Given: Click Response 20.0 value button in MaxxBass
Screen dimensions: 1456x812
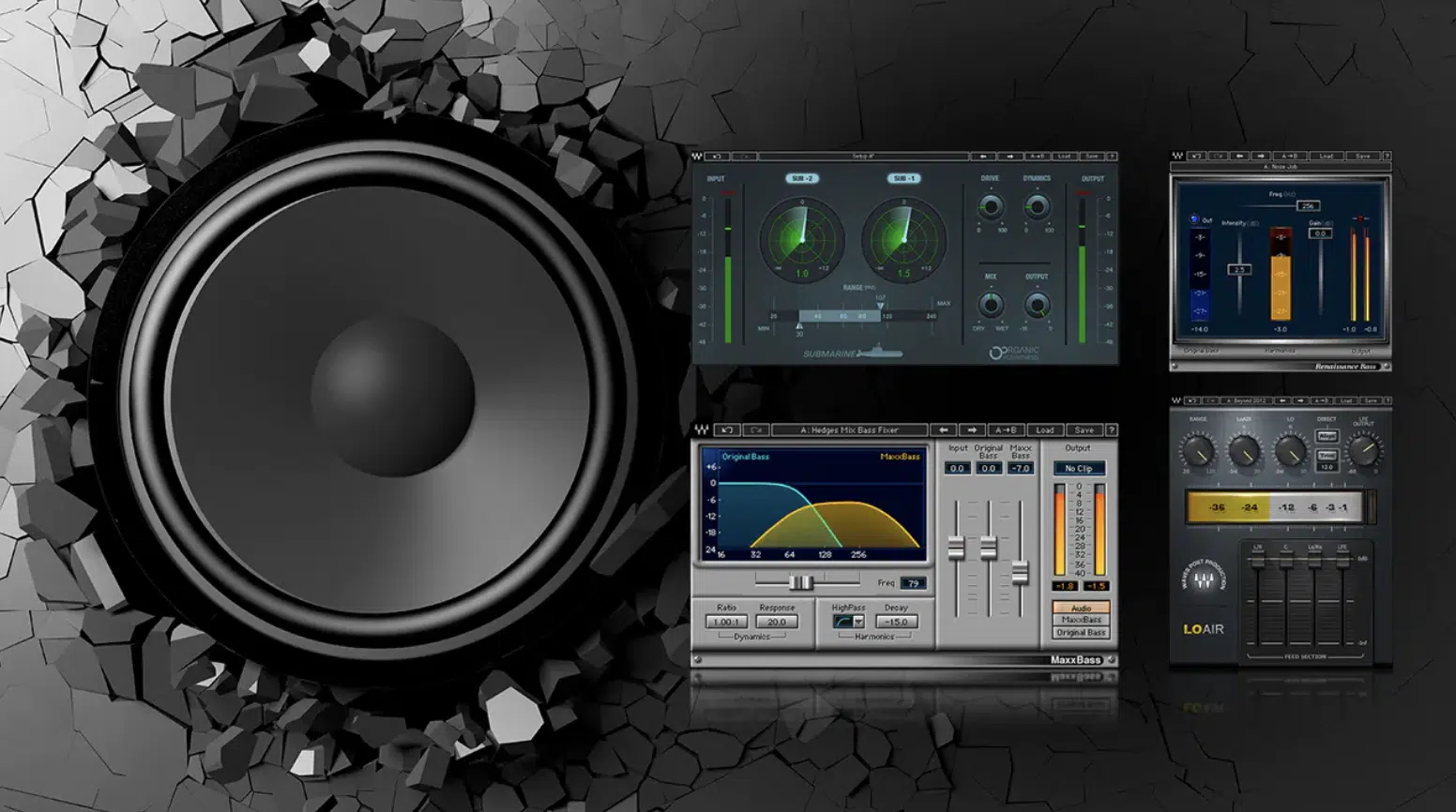Looking at the screenshot, I should [x=777, y=622].
